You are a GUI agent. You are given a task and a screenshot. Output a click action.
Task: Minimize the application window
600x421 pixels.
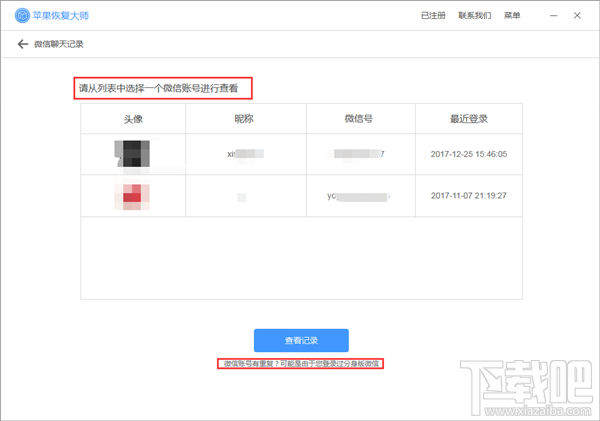(x=553, y=15)
